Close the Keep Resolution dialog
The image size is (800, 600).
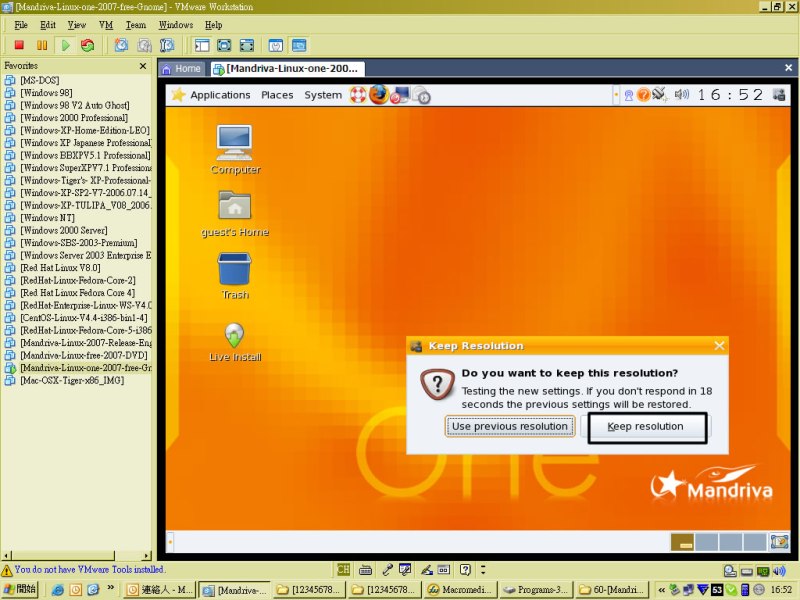point(719,346)
